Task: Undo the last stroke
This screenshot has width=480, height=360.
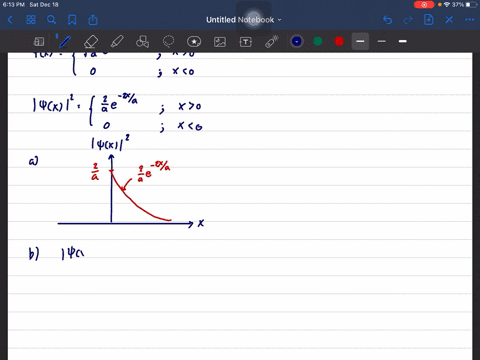Action: 387,20
